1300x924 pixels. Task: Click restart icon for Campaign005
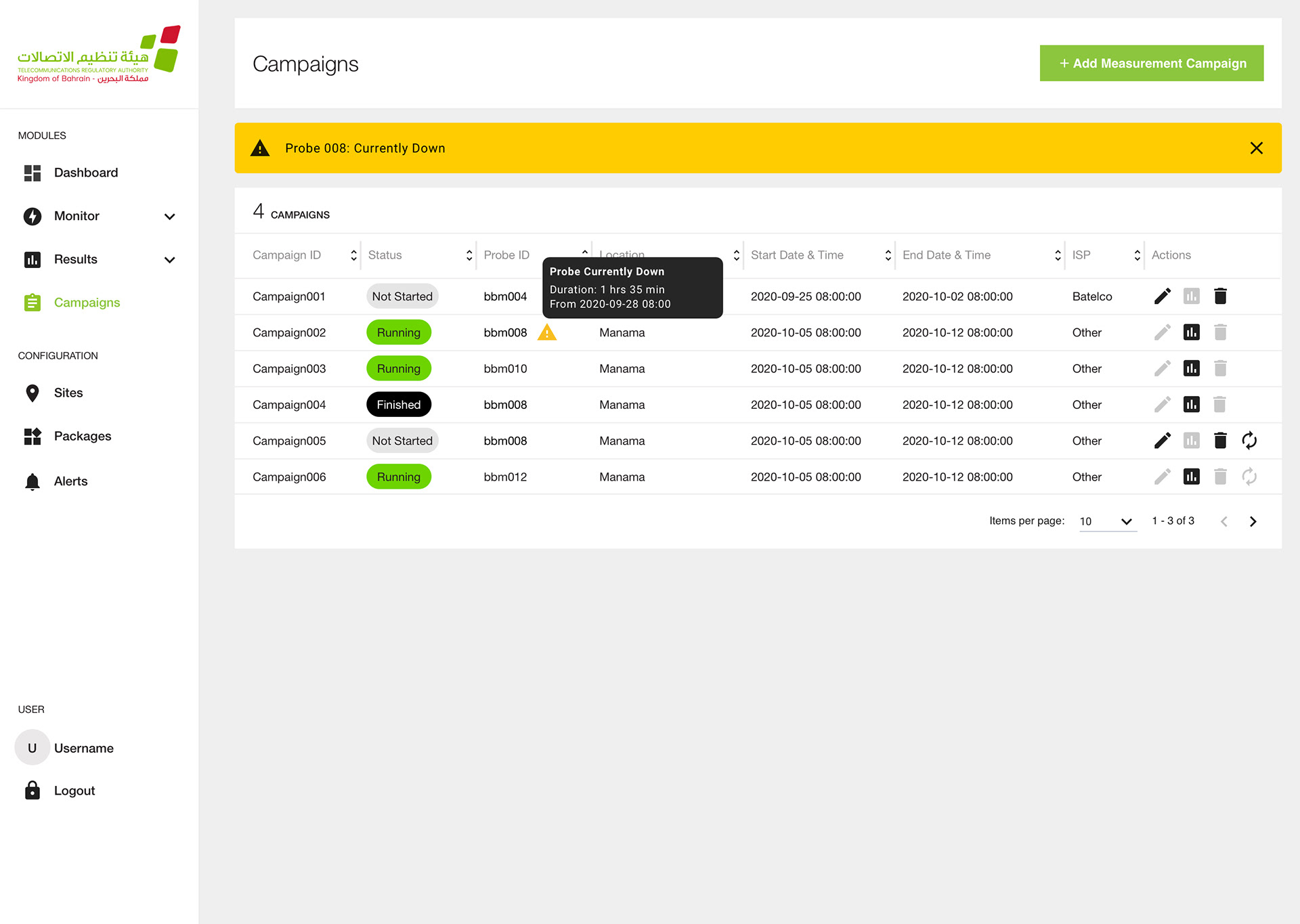(x=1249, y=441)
